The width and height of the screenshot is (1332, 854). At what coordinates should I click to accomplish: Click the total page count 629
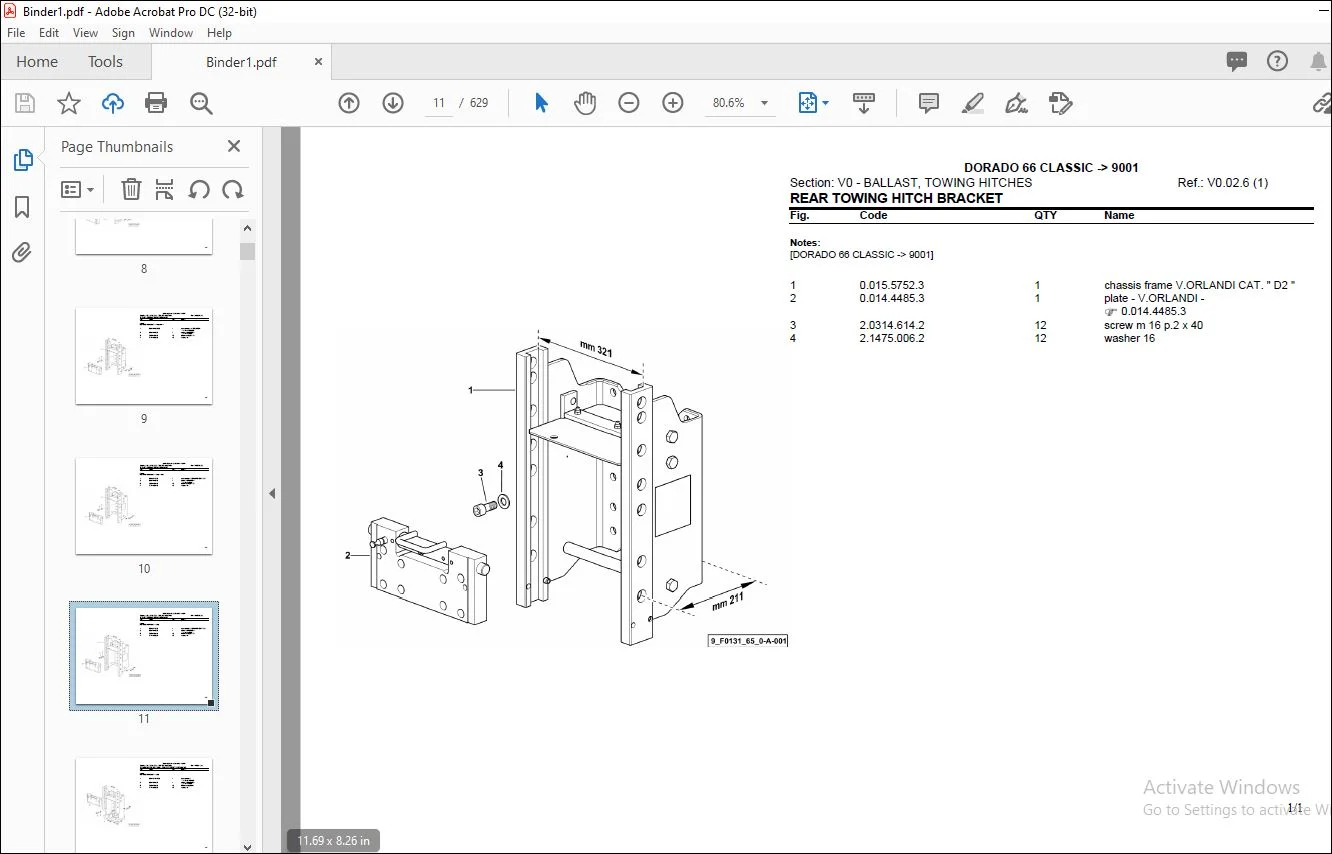pyautogui.click(x=479, y=103)
